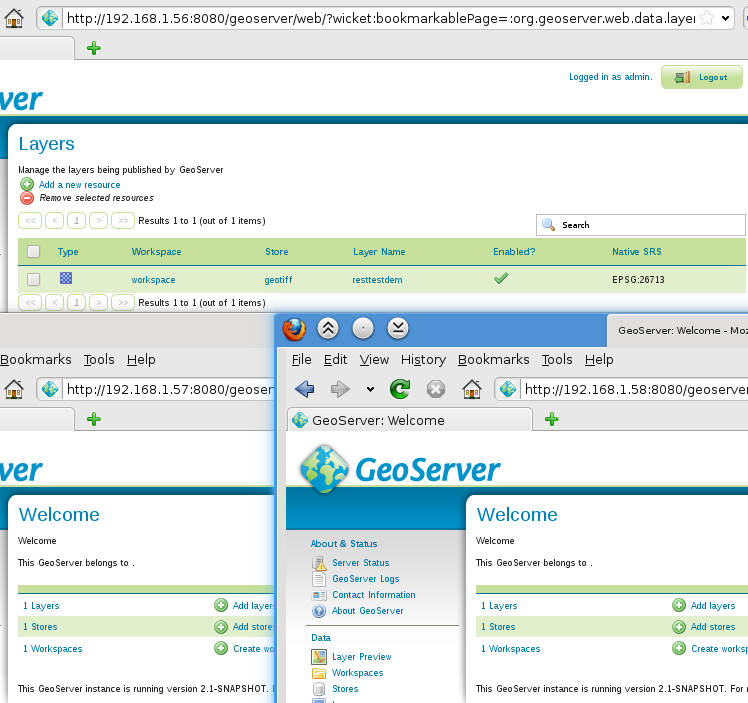The width and height of the screenshot is (748, 703).
Task: Open the resttestdem layer link
Action: coord(377,279)
